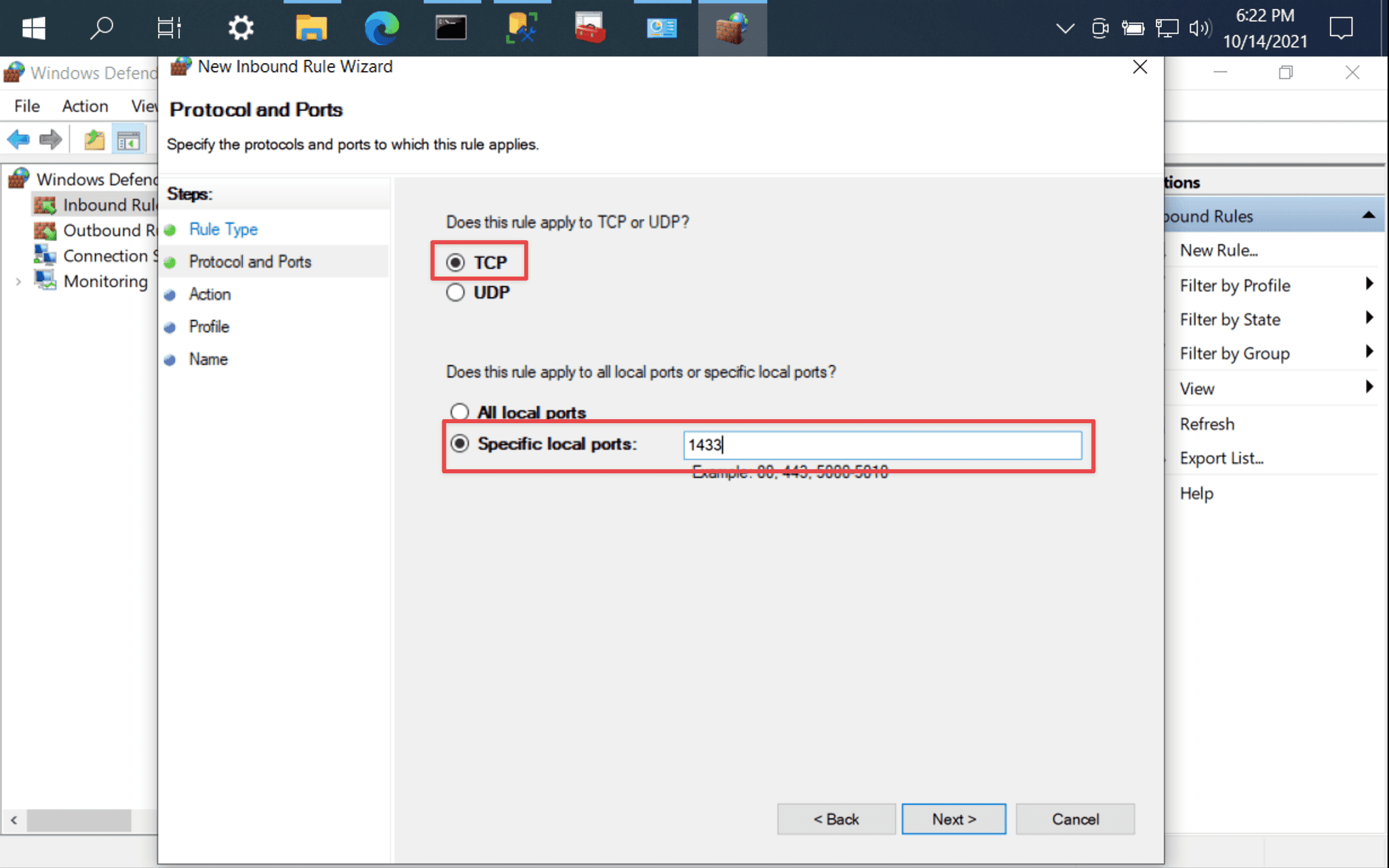Select Windows Defender Firewall root node
The height and width of the screenshot is (868, 1389).
83,179
